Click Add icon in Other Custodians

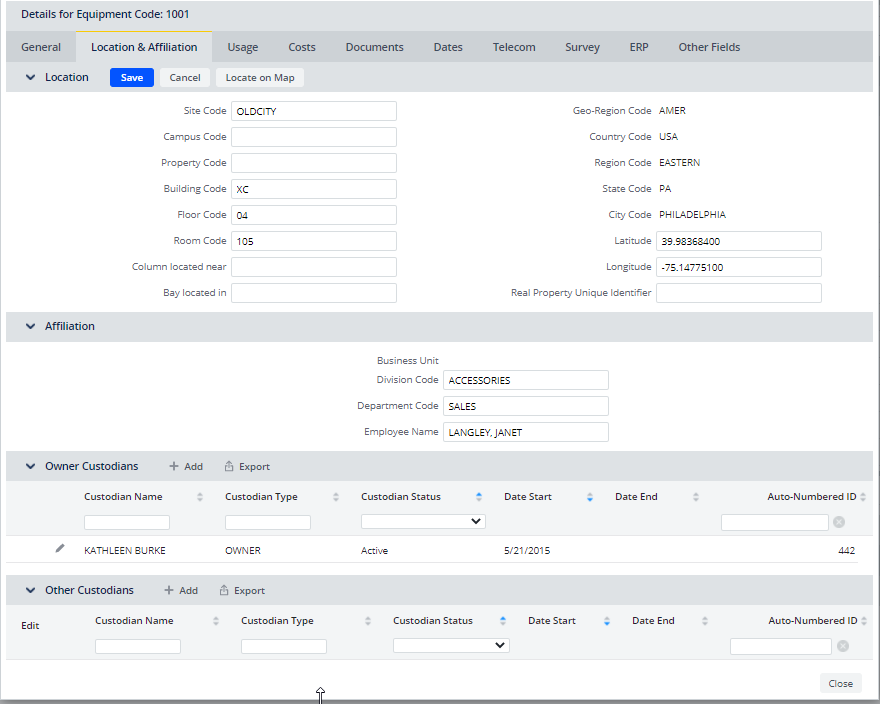coord(169,591)
